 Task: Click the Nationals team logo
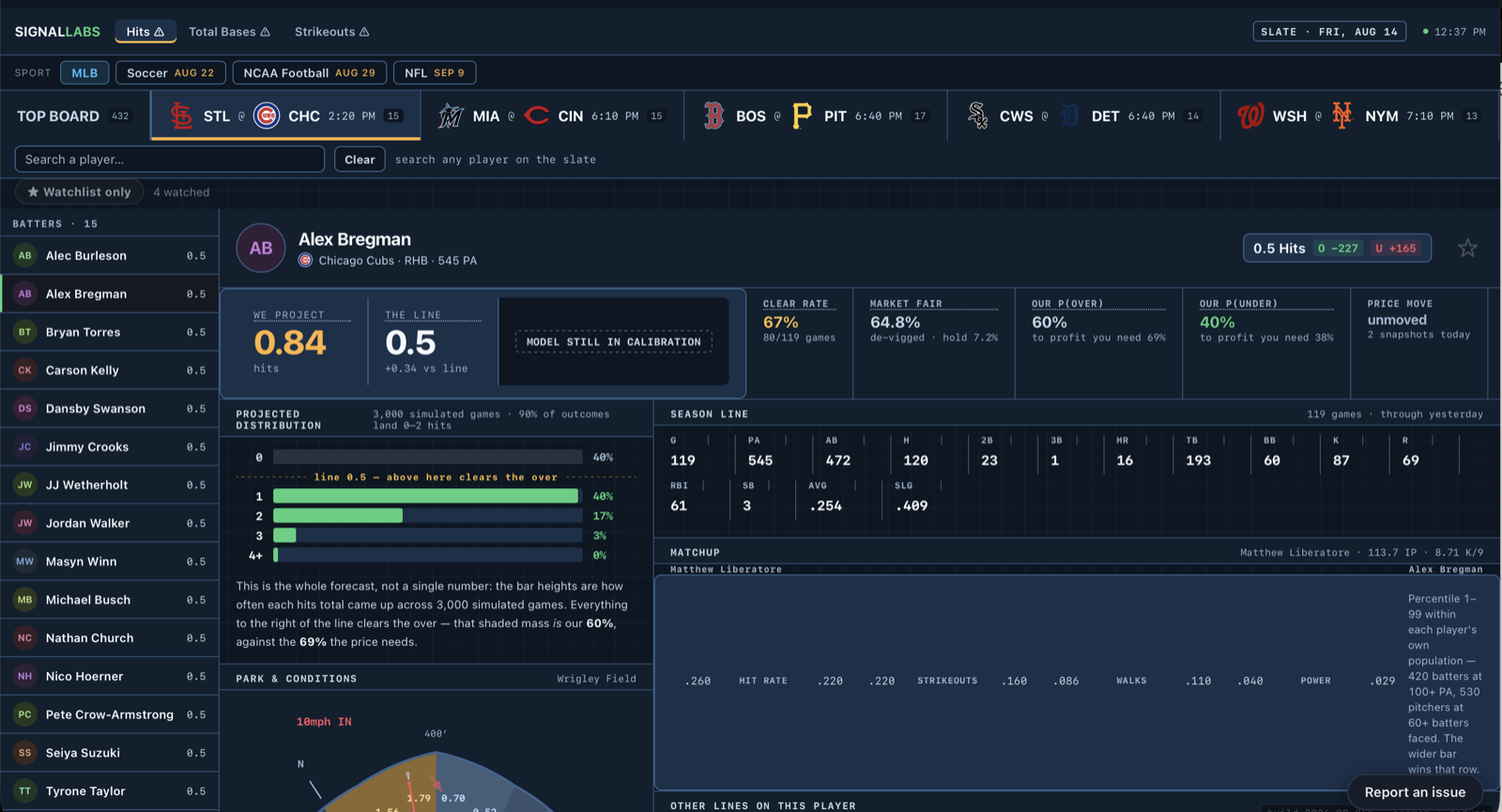pos(1250,116)
